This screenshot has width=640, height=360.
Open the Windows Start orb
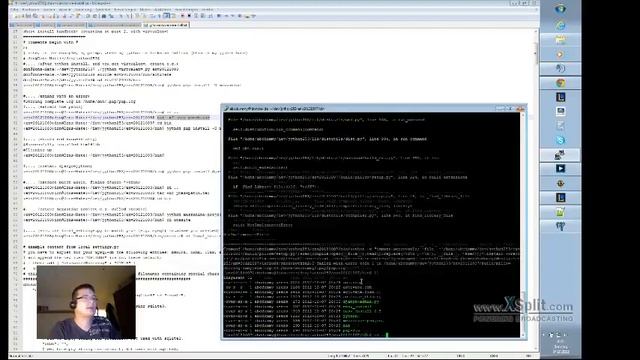560,9
